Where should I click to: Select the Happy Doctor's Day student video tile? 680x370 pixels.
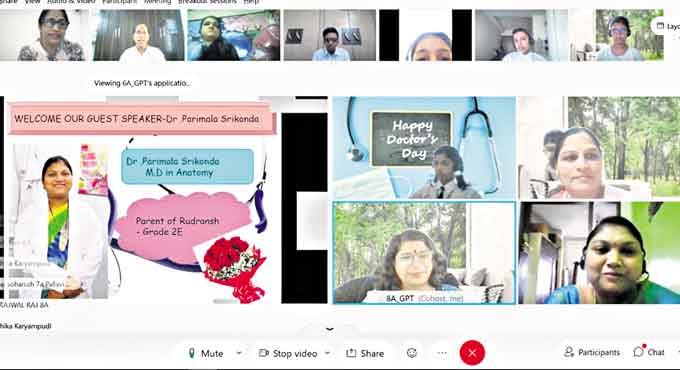point(424,147)
